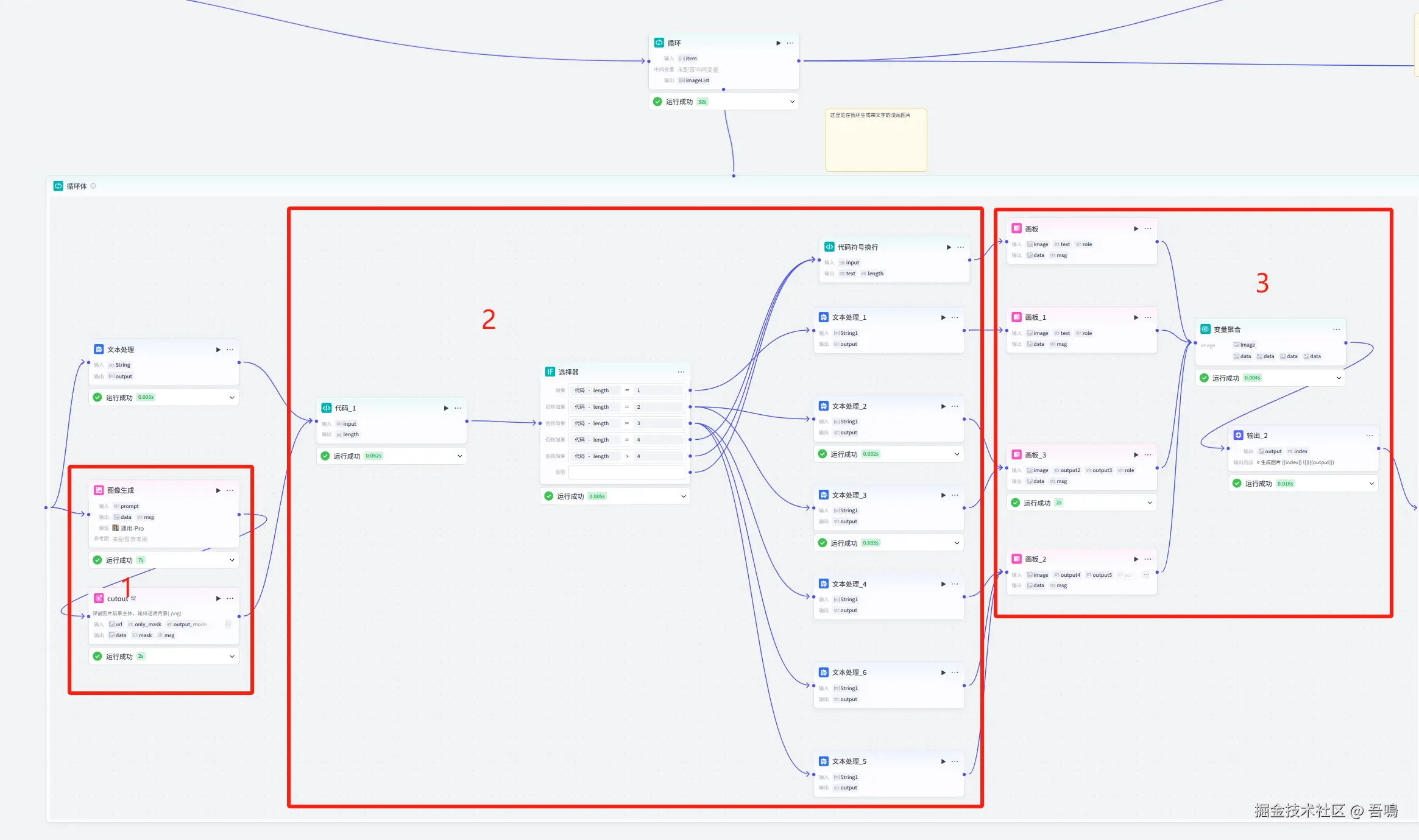Expand 变量聚合 run success panel
Screen dimensions: 1419x840
[x=1339, y=378]
